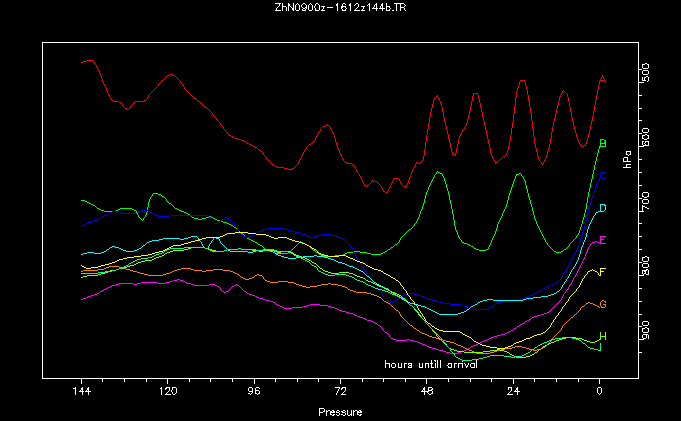Image resolution: width=681 pixels, height=421 pixels.
Task: Select the red trajectory label A
Action: (602, 79)
